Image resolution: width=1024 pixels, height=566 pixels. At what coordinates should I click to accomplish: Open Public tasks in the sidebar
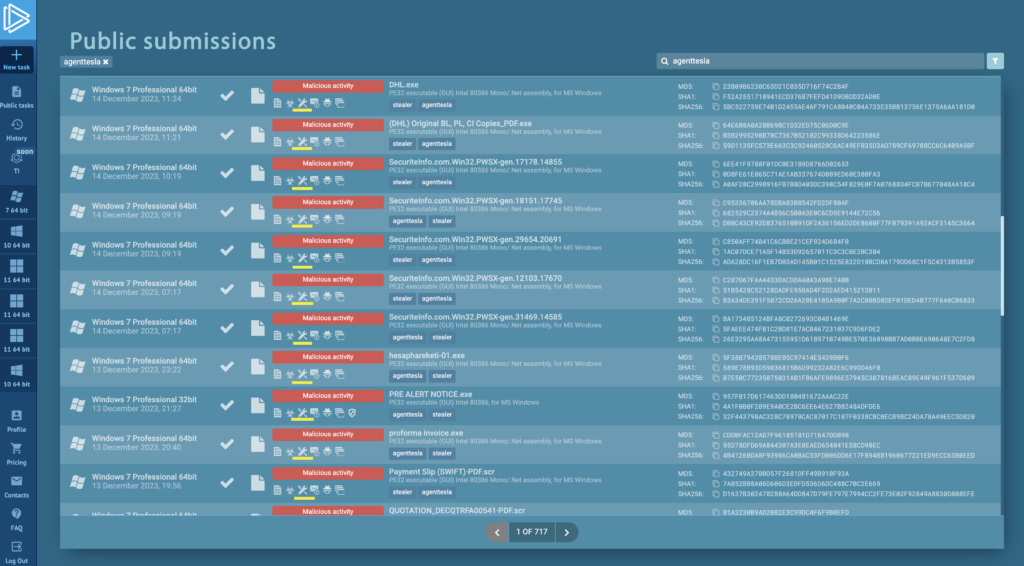17,92
